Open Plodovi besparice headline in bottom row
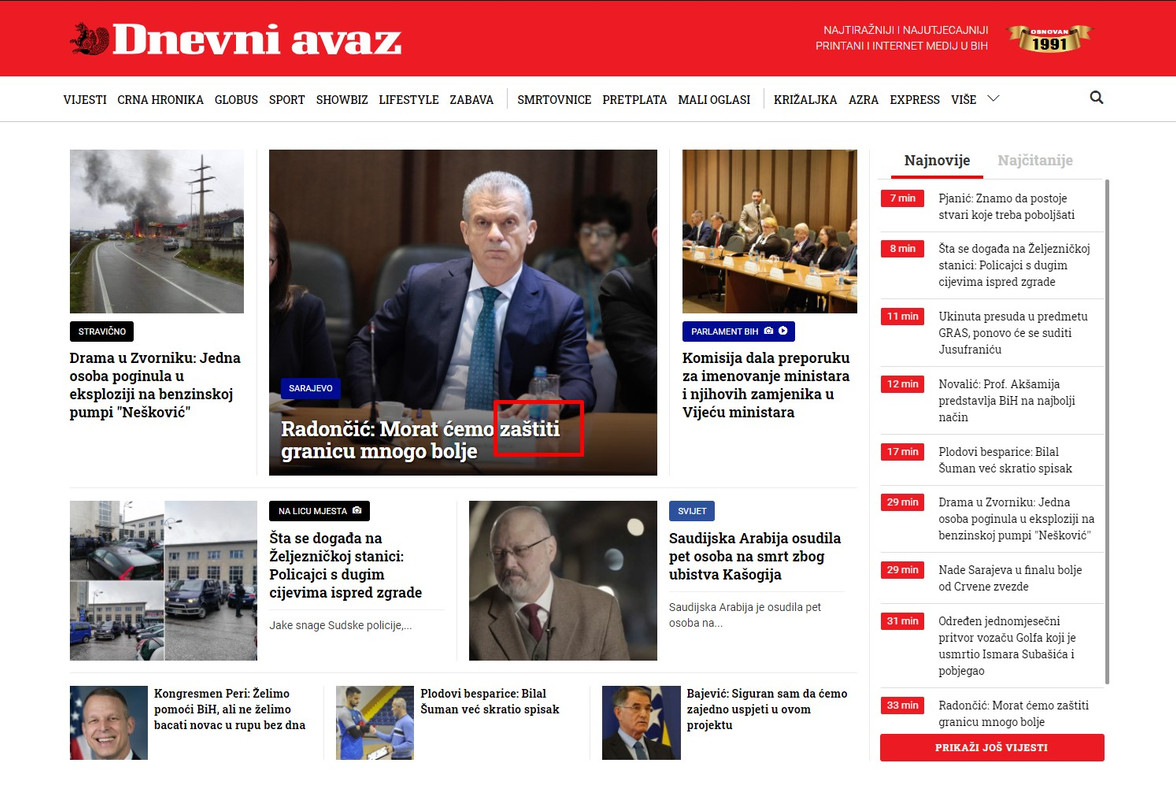The width and height of the screenshot is (1176, 800). [x=490, y=701]
